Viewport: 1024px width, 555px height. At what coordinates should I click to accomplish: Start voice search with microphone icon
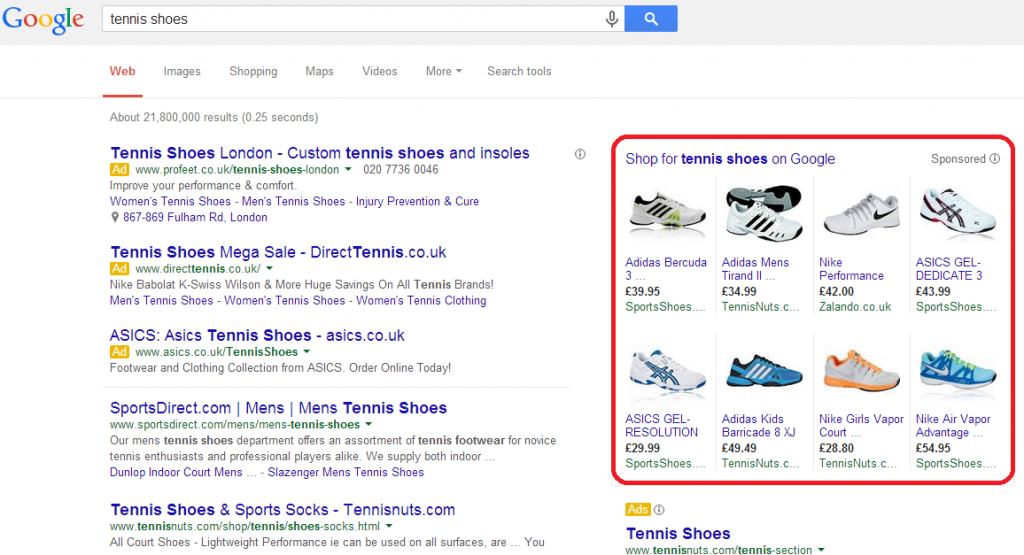(611, 19)
